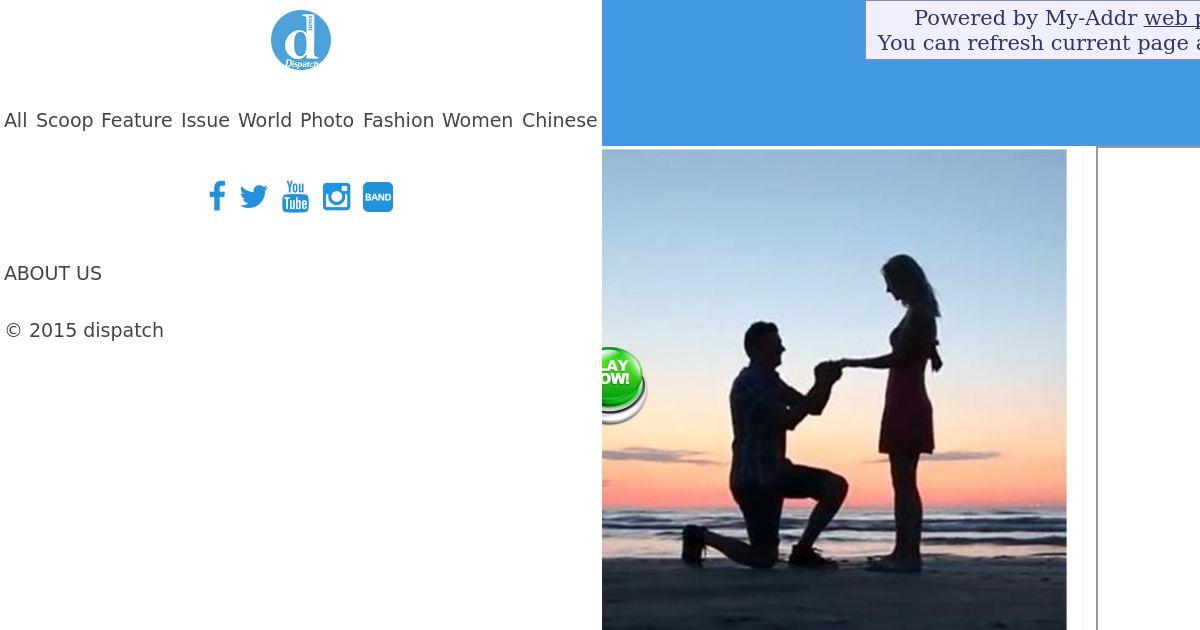Open the YouTube channel icon
Viewport: 1200px width, 630px height.
(295, 196)
